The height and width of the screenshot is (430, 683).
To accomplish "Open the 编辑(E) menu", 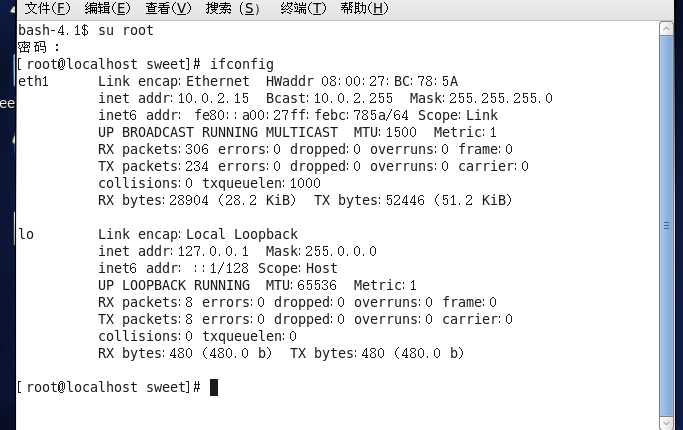I will coord(108,9).
